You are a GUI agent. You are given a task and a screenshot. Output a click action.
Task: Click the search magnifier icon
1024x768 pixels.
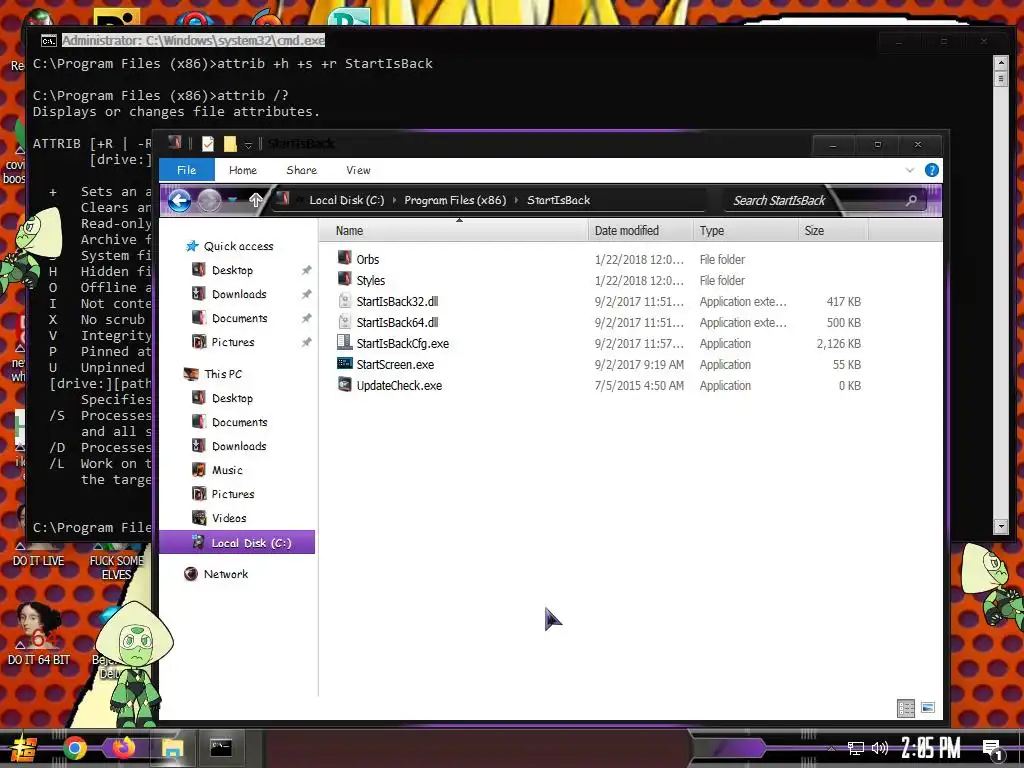pyautogui.click(x=912, y=200)
